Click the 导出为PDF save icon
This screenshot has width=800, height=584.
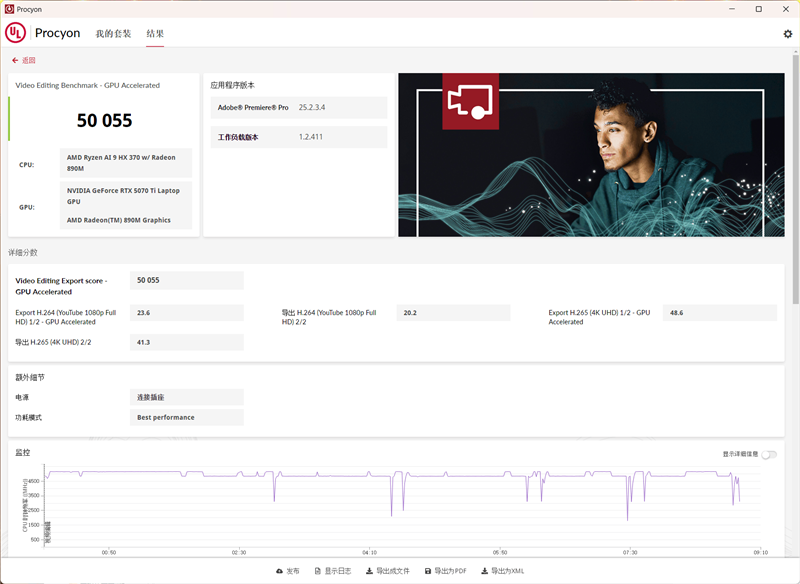pyautogui.click(x=428, y=571)
